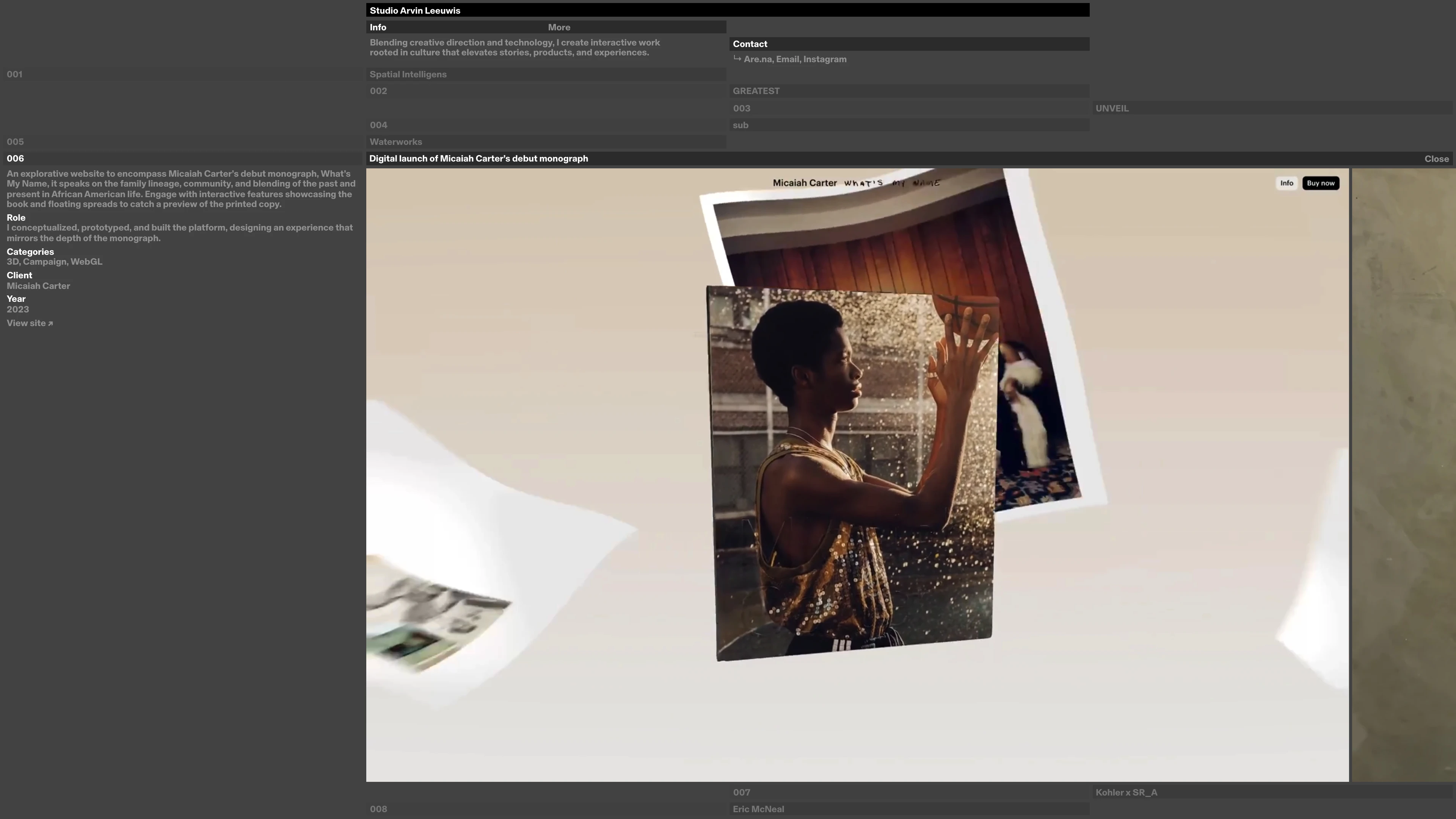
Task: Open the Are.na contact link
Action: pos(758,60)
